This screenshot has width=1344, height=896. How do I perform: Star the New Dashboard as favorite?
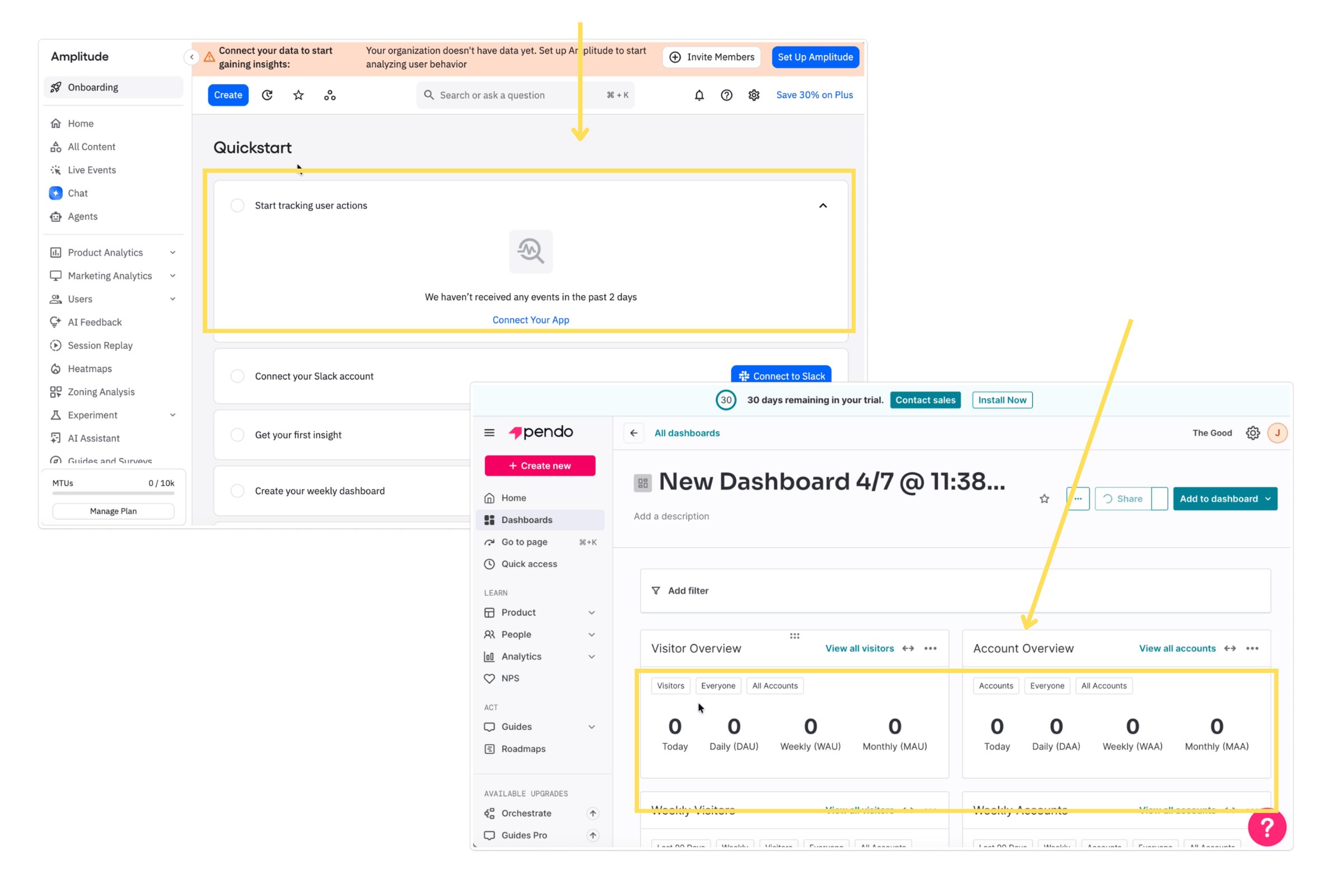[1044, 499]
